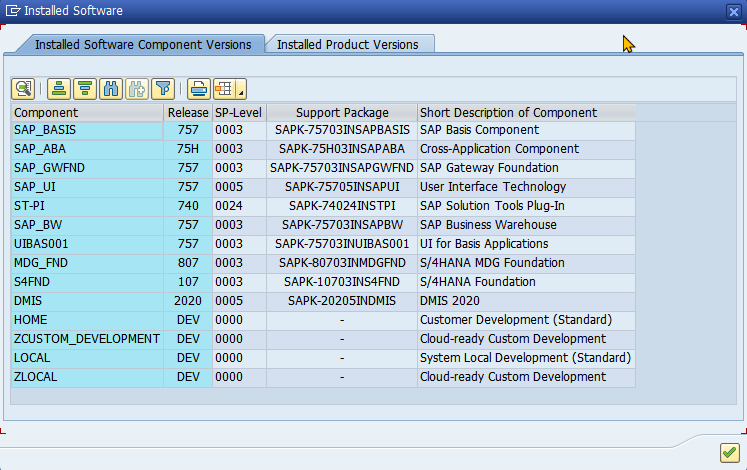Select the SAP_GWFND component cell
The width and height of the screenshot is (747, 470).
(x=87, y=169)
